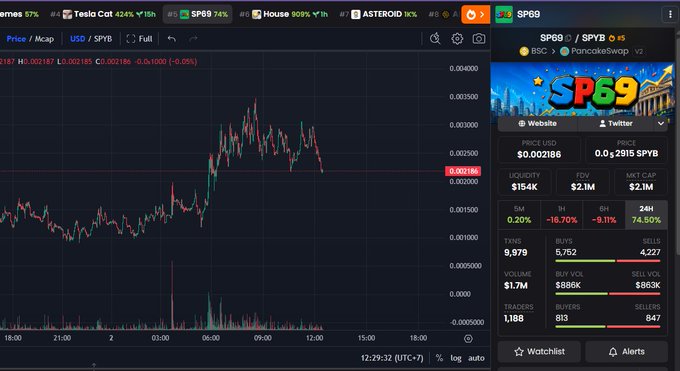680x371 pixels.
Task: Toggle Full screen chart mode
Action: [x=139, y=39]
